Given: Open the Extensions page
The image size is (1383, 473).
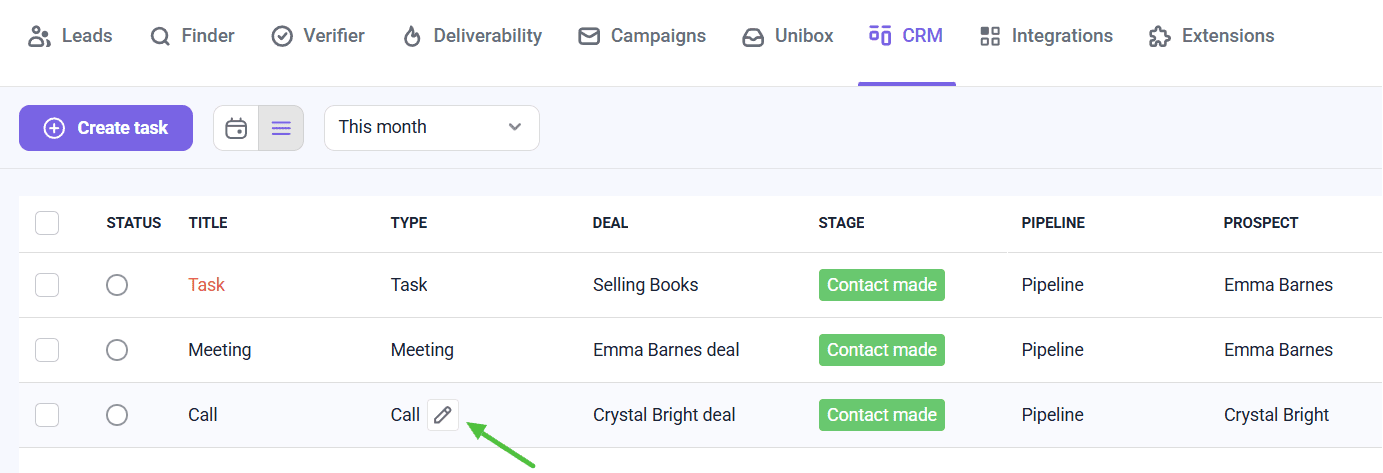Looking at the screenshot, I should [1211, 36].
